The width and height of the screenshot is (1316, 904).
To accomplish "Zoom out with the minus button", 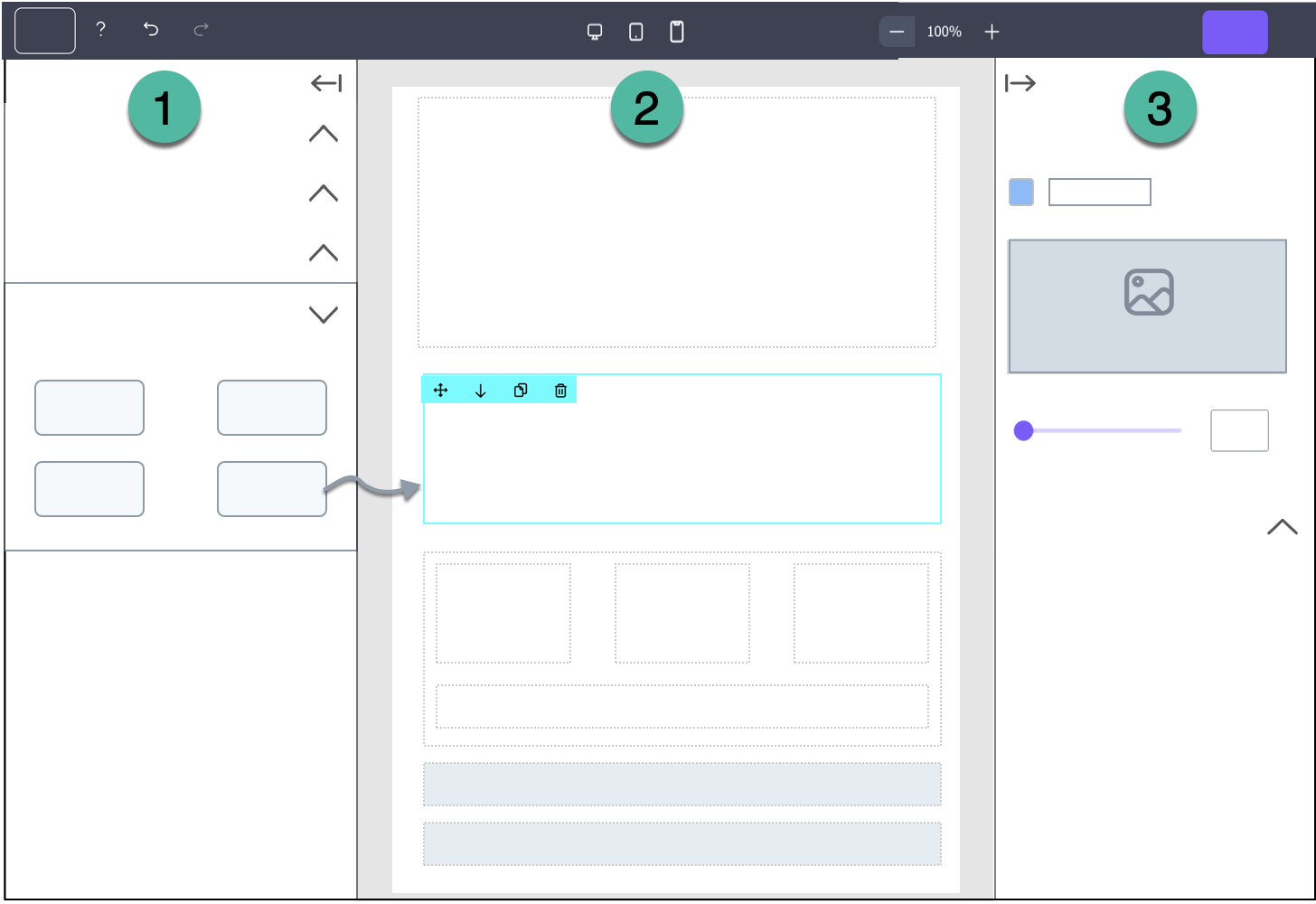I will coord(897,32).
